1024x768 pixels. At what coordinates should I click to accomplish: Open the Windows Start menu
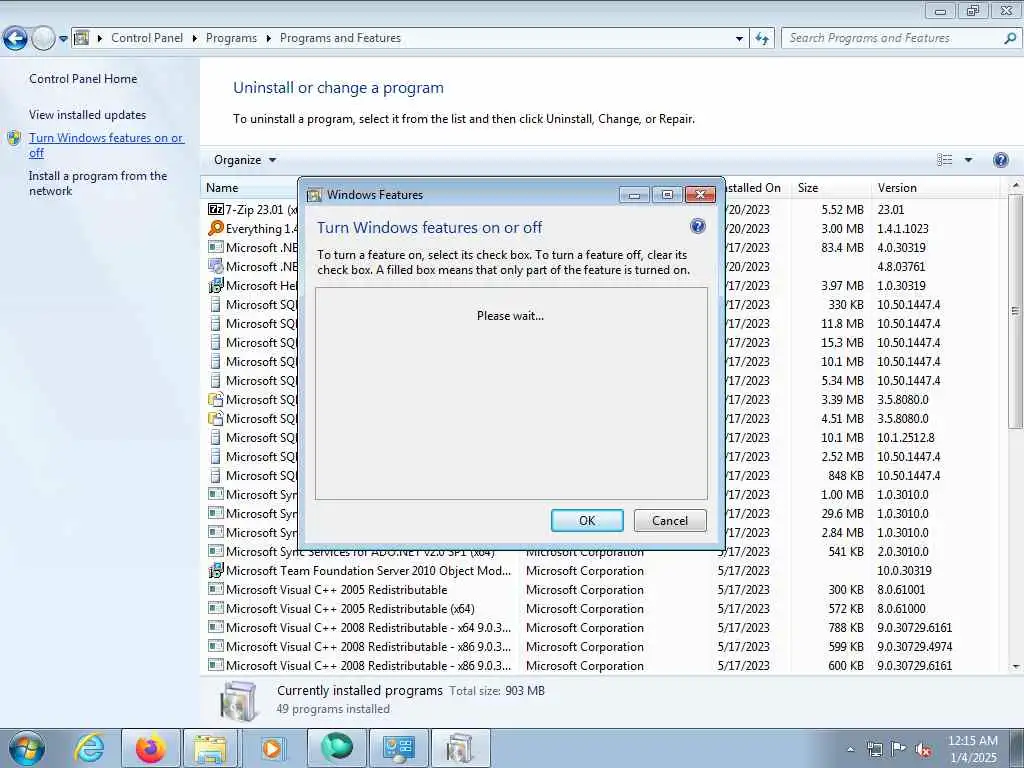coord(26,748)
